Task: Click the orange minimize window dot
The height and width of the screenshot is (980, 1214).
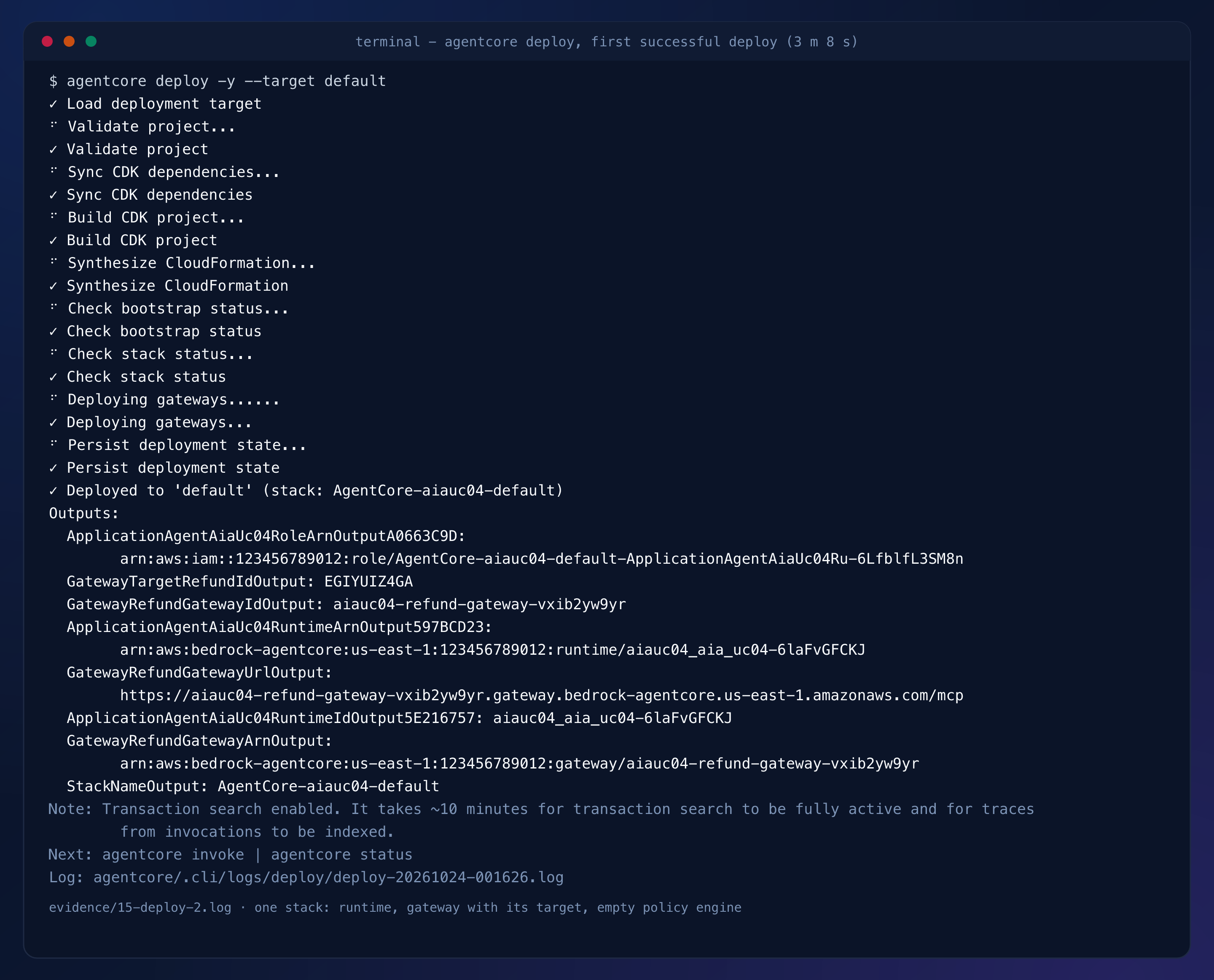Action: point(69,41)
